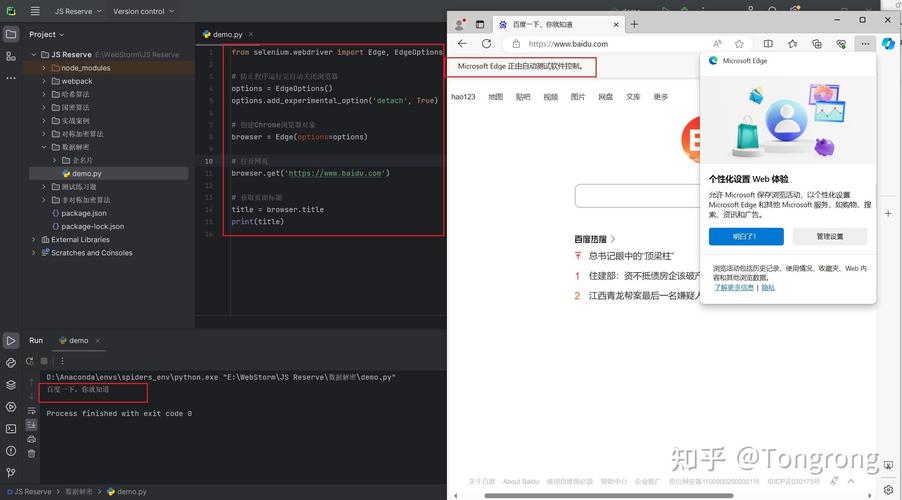Open Edge sidebar settings gear
The width and height of the screenshot is (902, 500).
click(888, 490)
